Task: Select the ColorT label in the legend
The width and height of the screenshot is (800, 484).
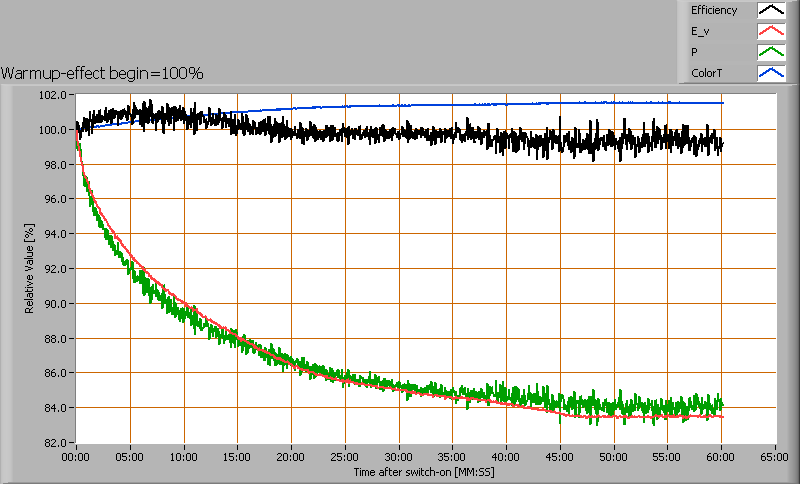Action: [x=706, y=73]
